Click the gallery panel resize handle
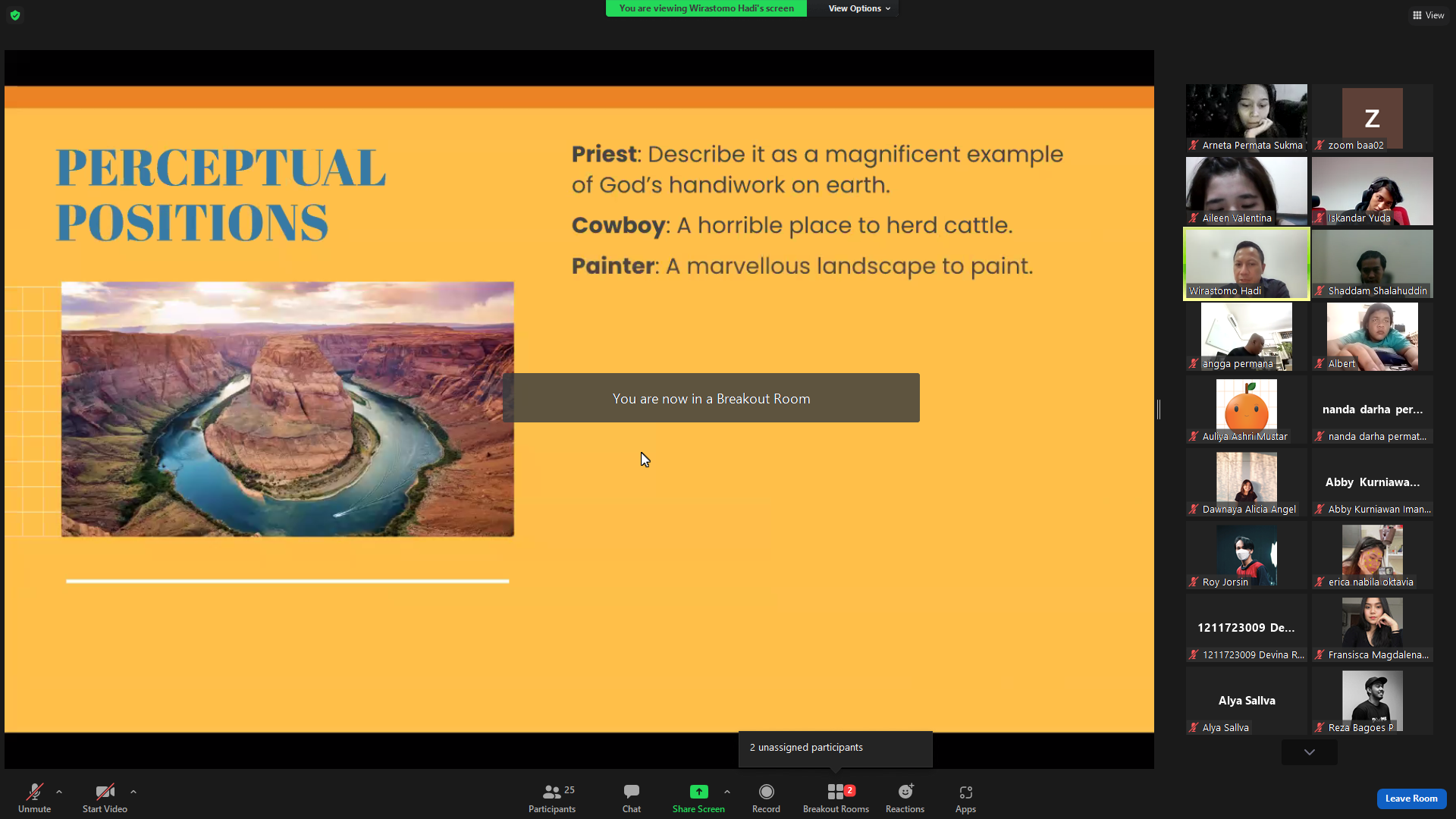 click(x=1159, y=409)
